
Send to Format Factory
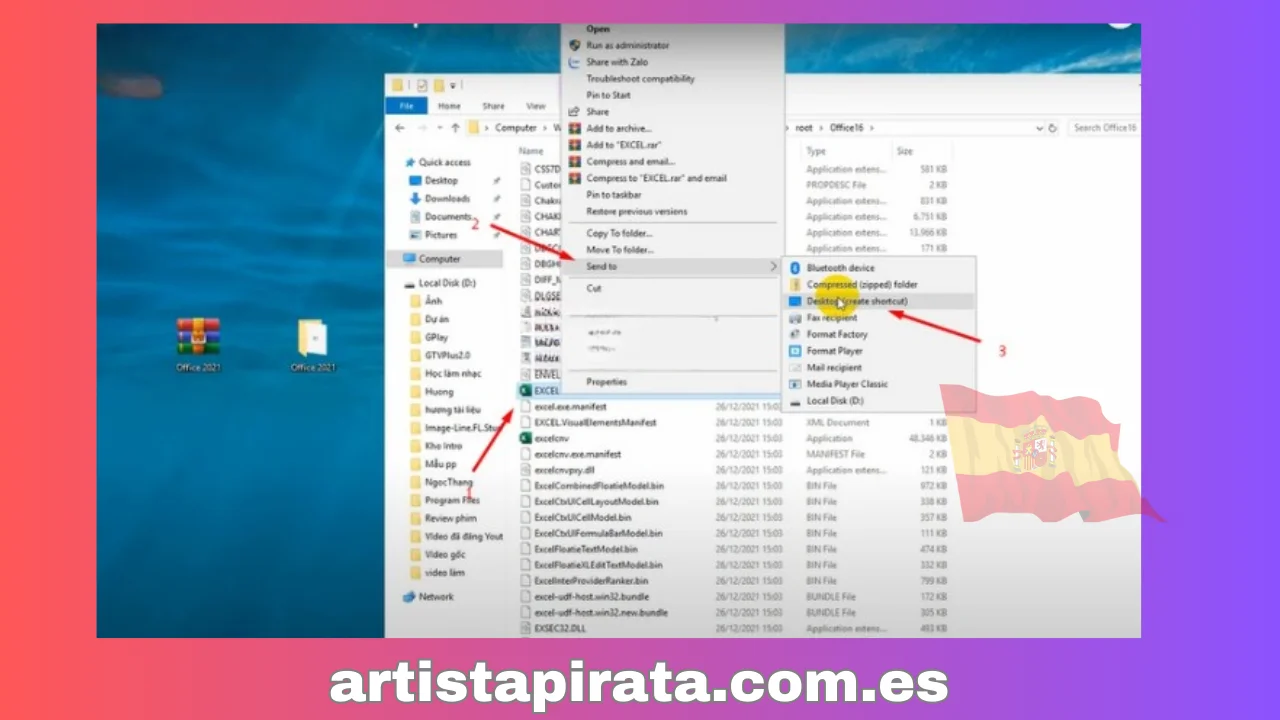[x=837, y=334]
